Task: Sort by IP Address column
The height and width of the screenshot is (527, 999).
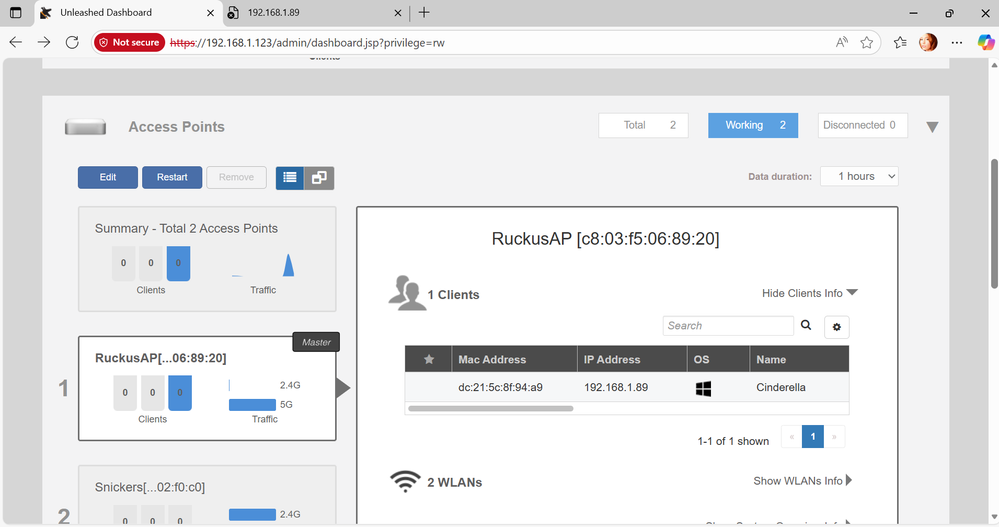Action: point(632,359)
